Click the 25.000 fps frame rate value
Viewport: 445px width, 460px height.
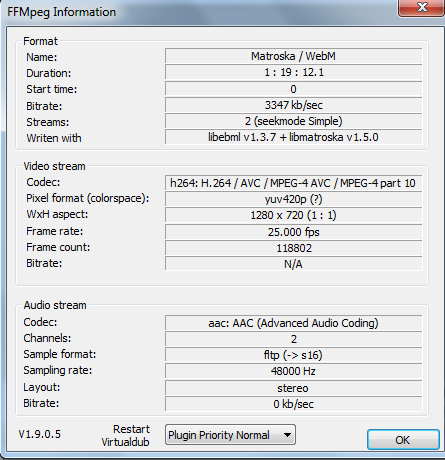pos(293,232)
